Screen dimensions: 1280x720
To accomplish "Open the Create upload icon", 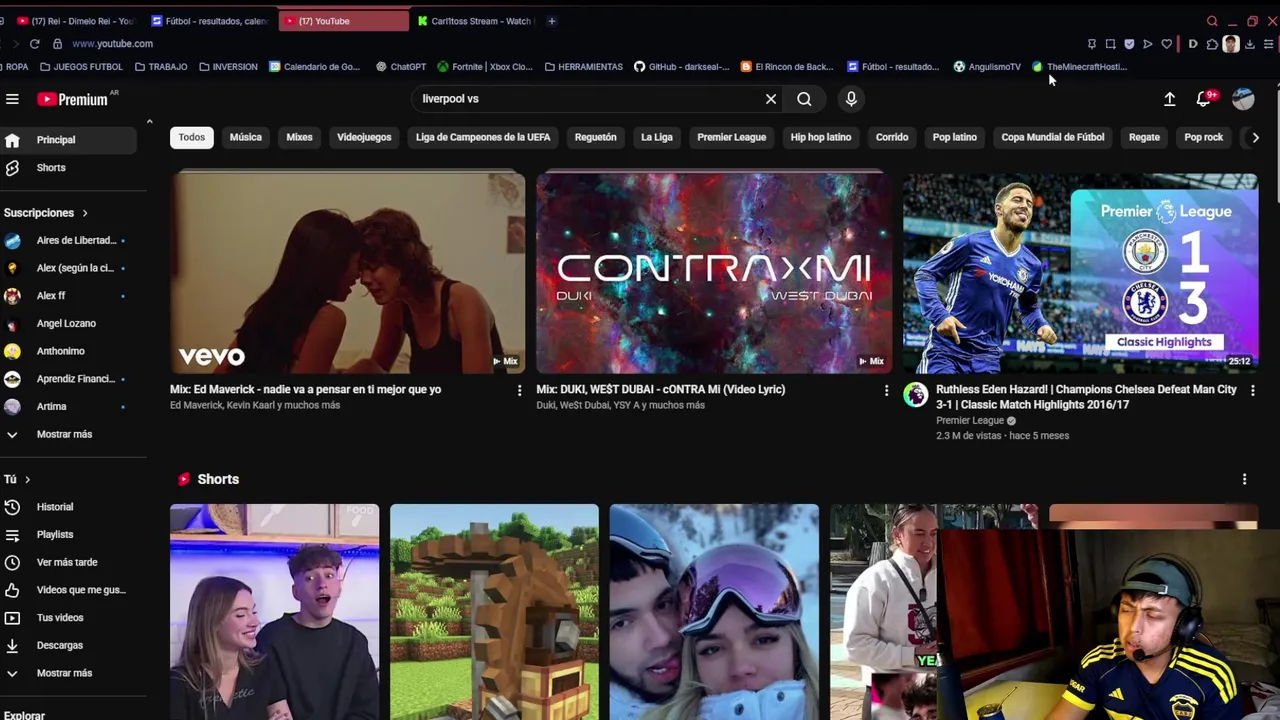I will (1169, 99).
